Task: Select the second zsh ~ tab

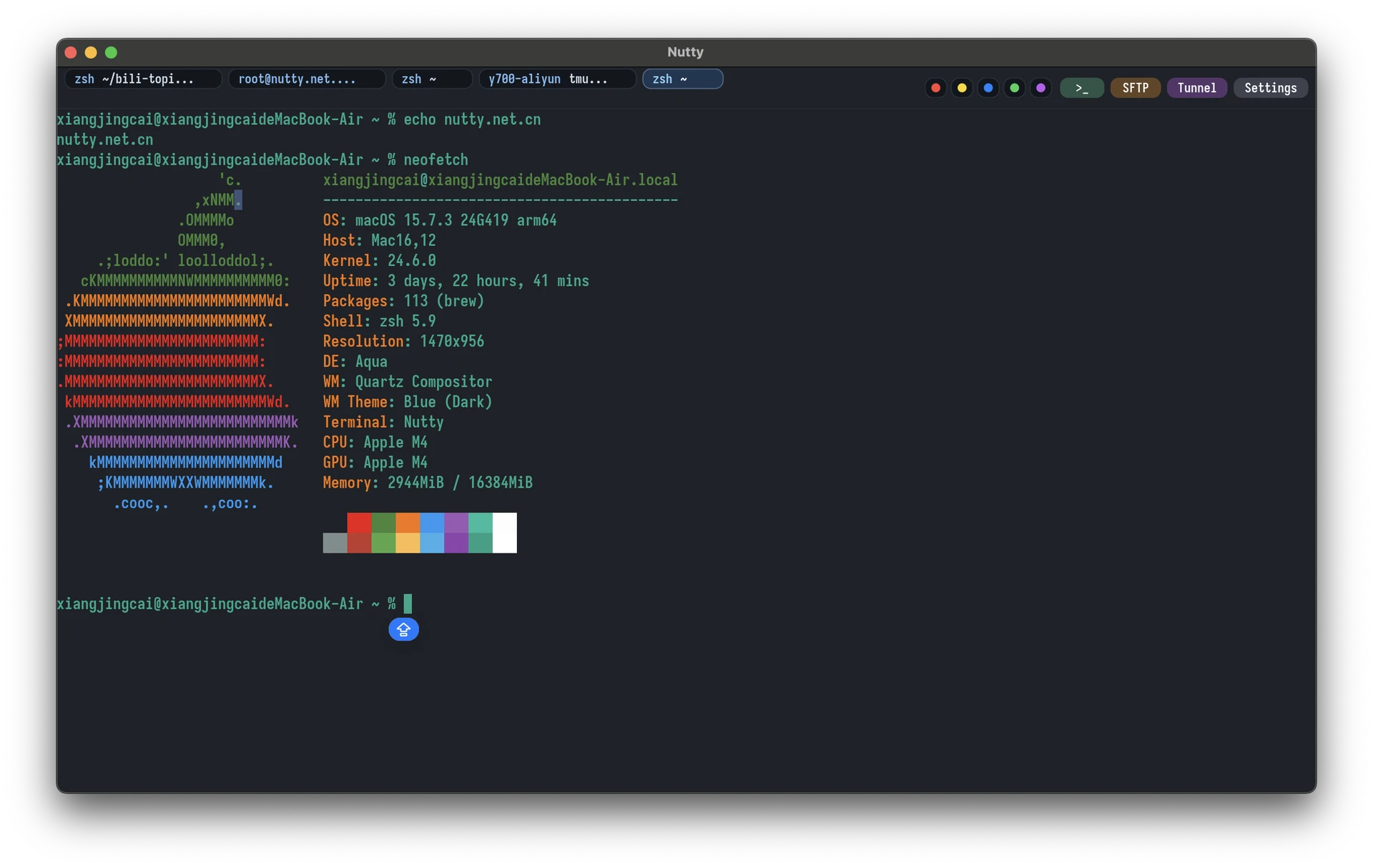Action: [x=432, y=79]
